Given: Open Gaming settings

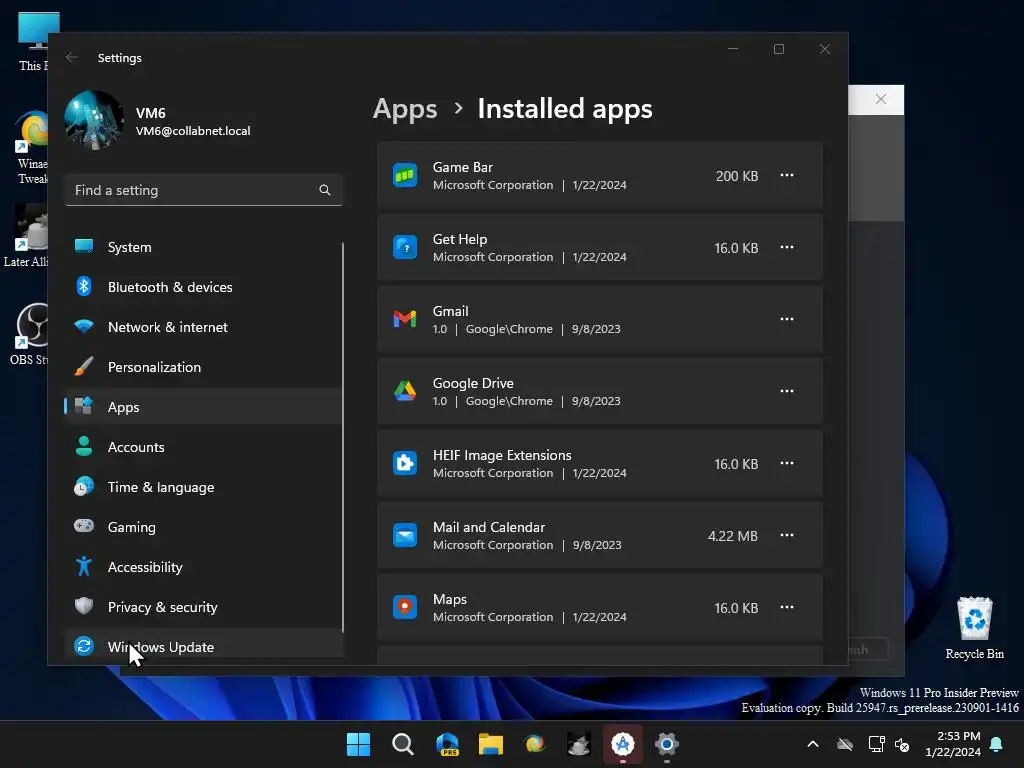Looking at the screenshot, I should [202, 527].
